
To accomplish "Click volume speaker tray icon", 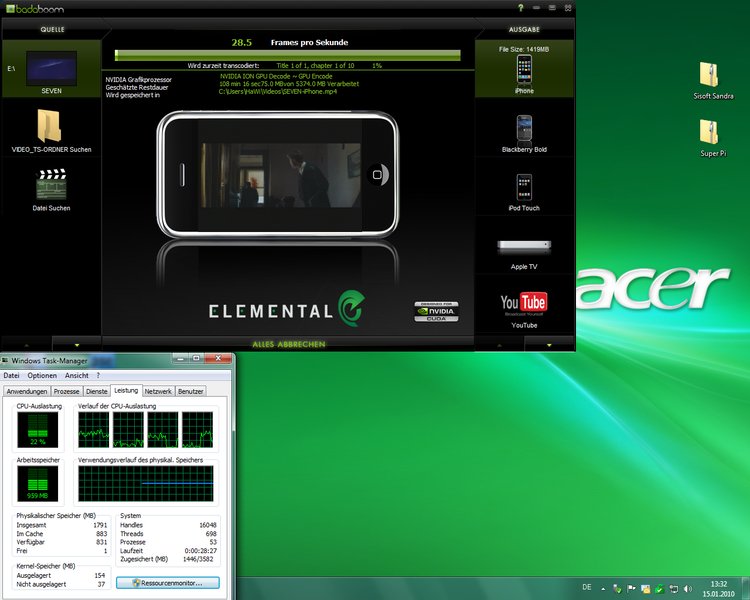I will 688,589.
